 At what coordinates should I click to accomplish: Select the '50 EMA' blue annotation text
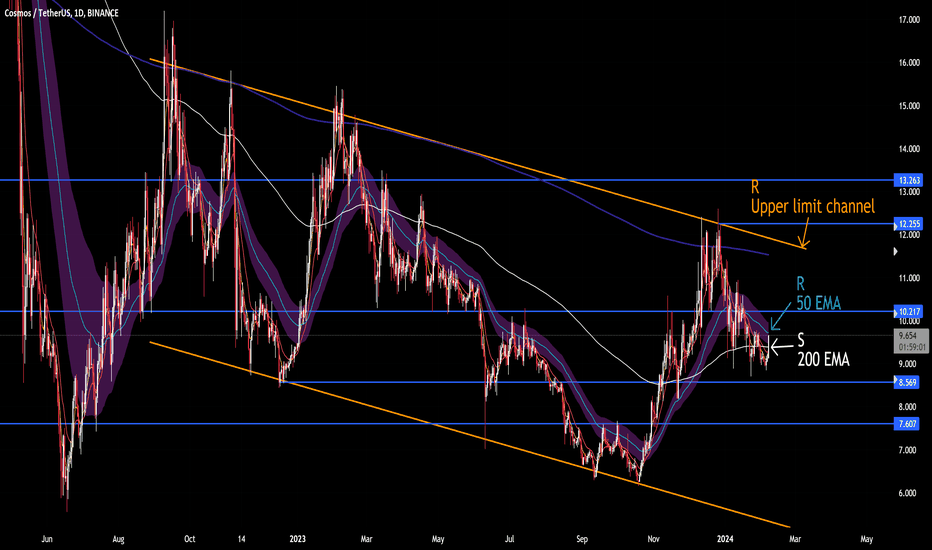pyautogui.click(x=818, y=303)
